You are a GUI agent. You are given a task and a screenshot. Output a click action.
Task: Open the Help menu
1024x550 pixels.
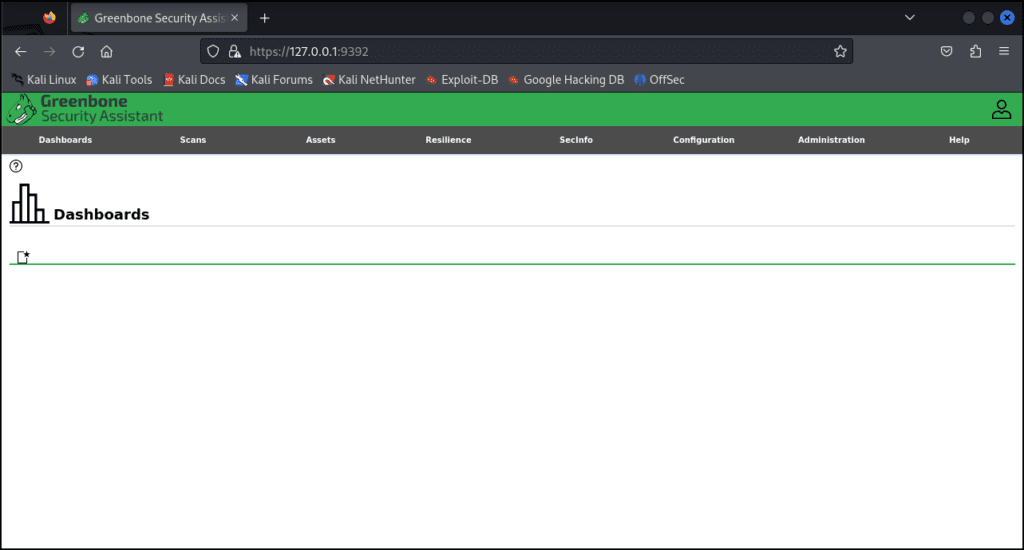pyautogui.click(x=959, y=140)
